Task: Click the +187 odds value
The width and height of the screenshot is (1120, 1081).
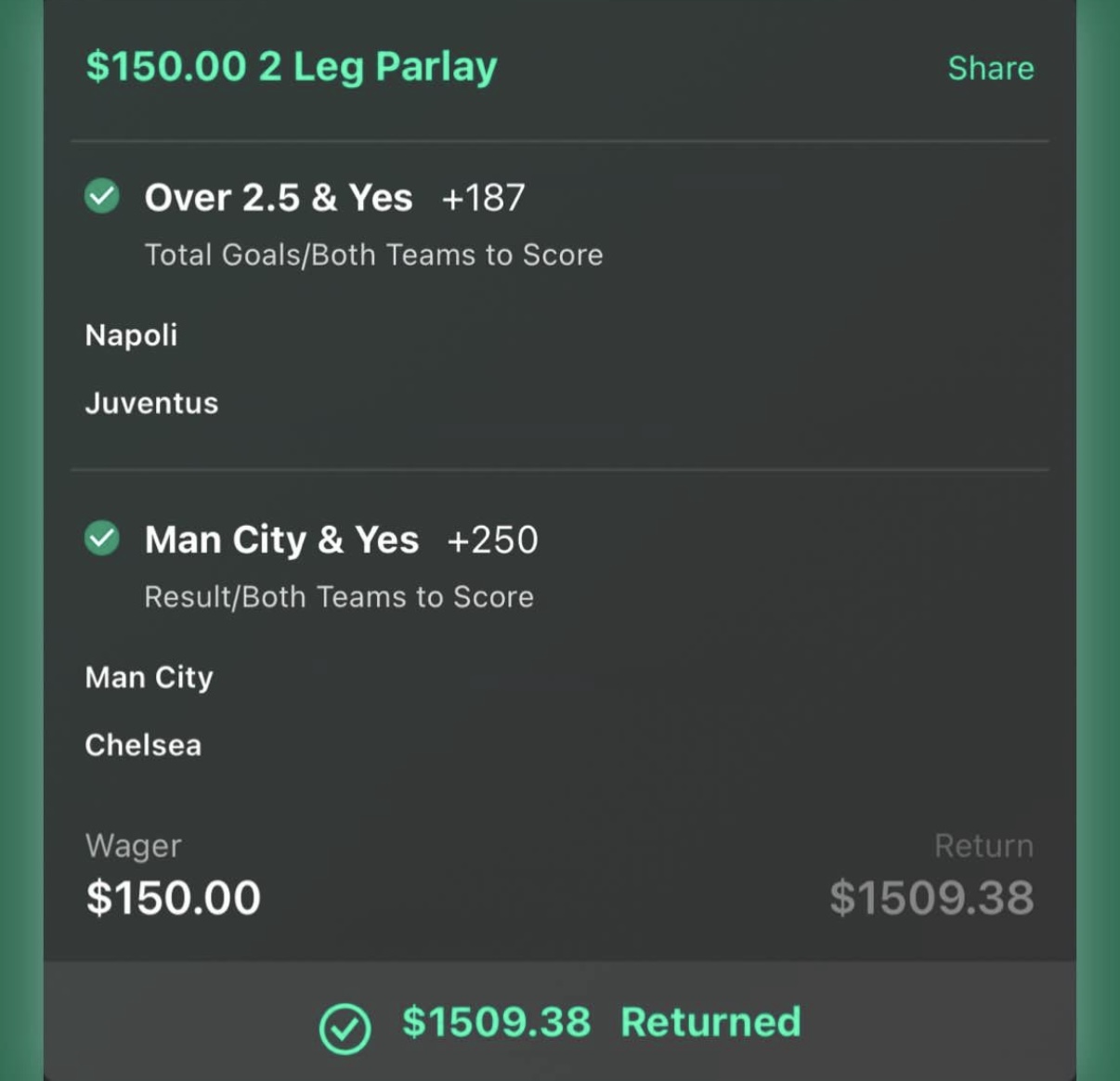Action: click(484, 197)
